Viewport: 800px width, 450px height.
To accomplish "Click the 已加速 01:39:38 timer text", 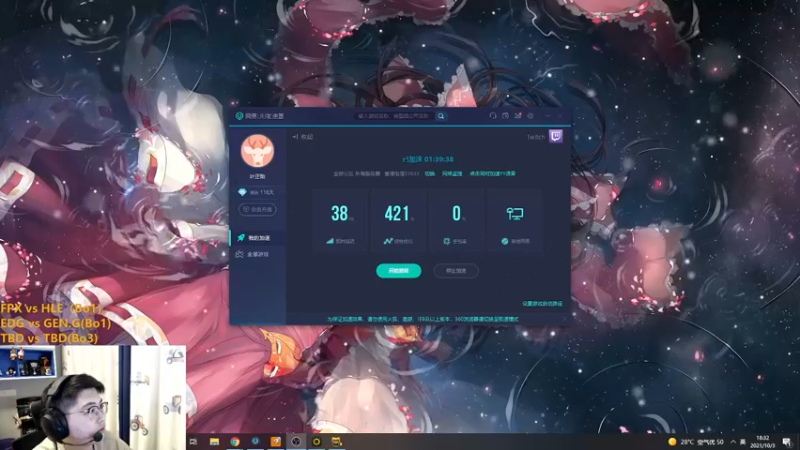I will [x=428, y=159].
